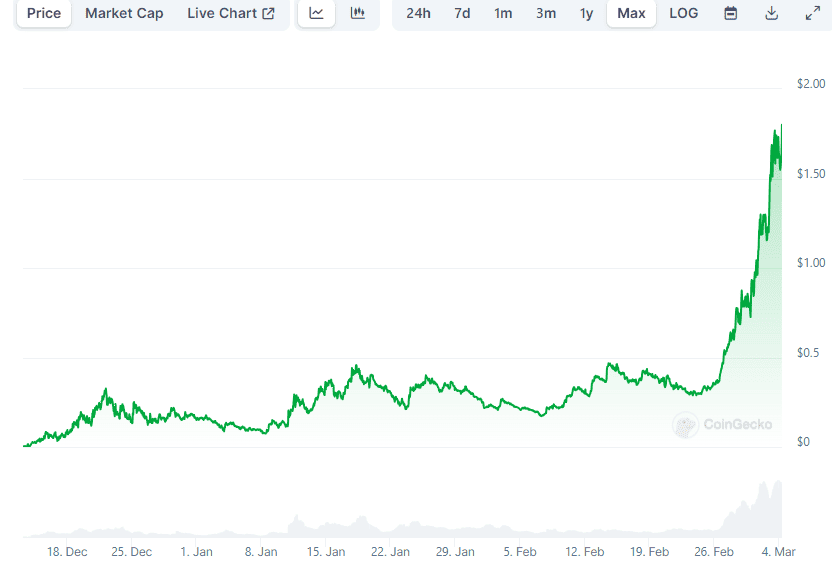Click the 18. Dec date label

pos(67,552)
